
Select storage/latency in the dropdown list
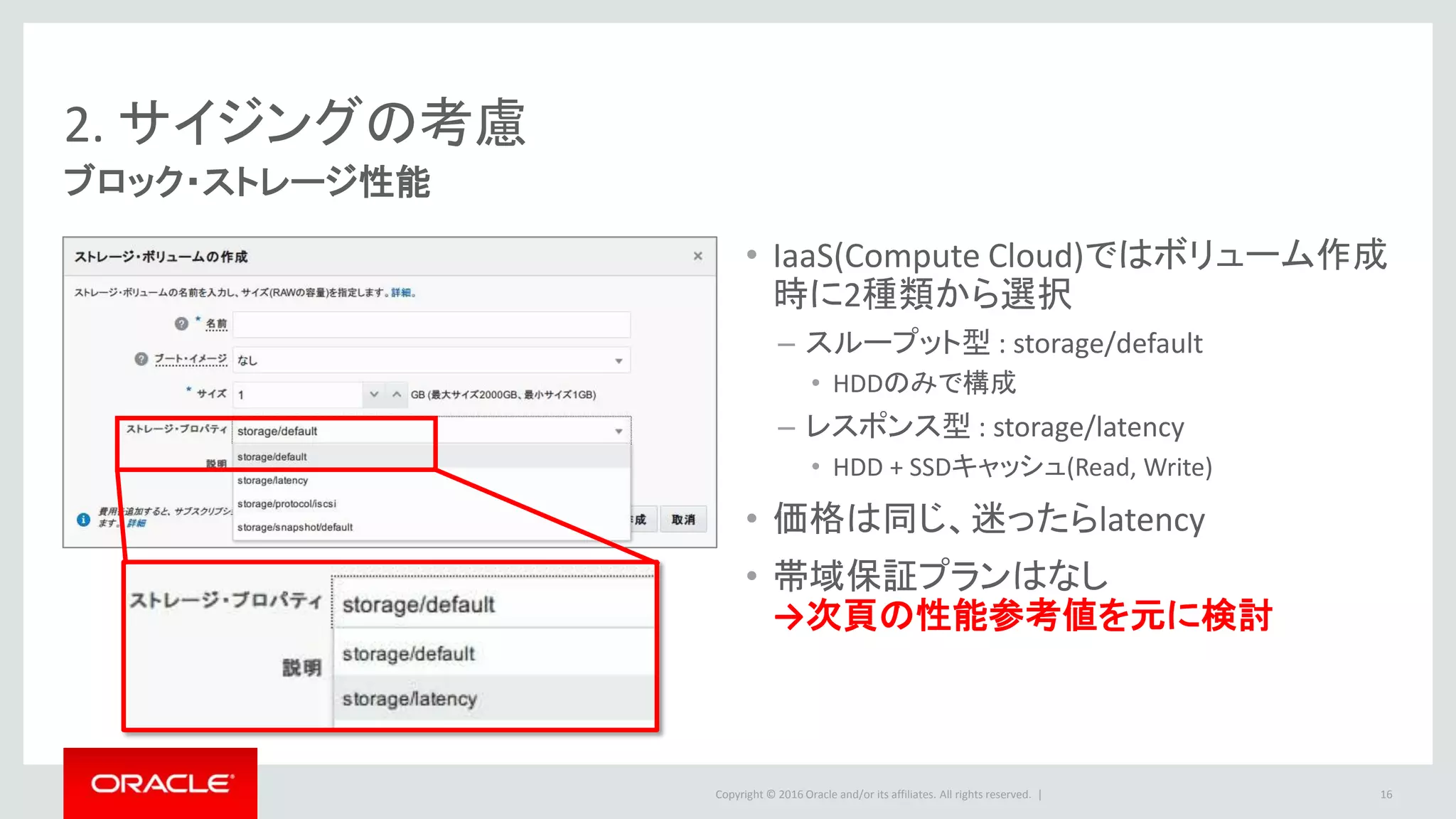click(x=432, y=481)
